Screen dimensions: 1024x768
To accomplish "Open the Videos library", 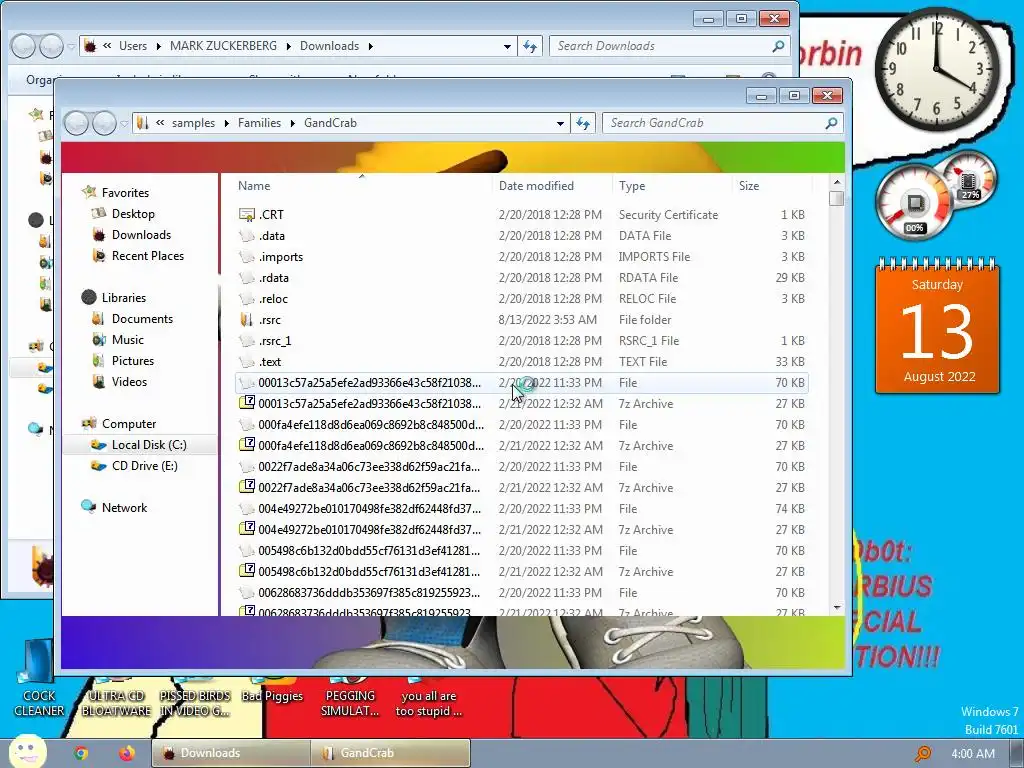I will click(129, 381).
